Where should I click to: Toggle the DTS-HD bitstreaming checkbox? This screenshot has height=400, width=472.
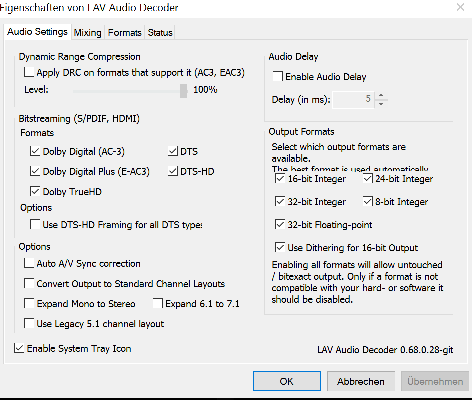173,171
